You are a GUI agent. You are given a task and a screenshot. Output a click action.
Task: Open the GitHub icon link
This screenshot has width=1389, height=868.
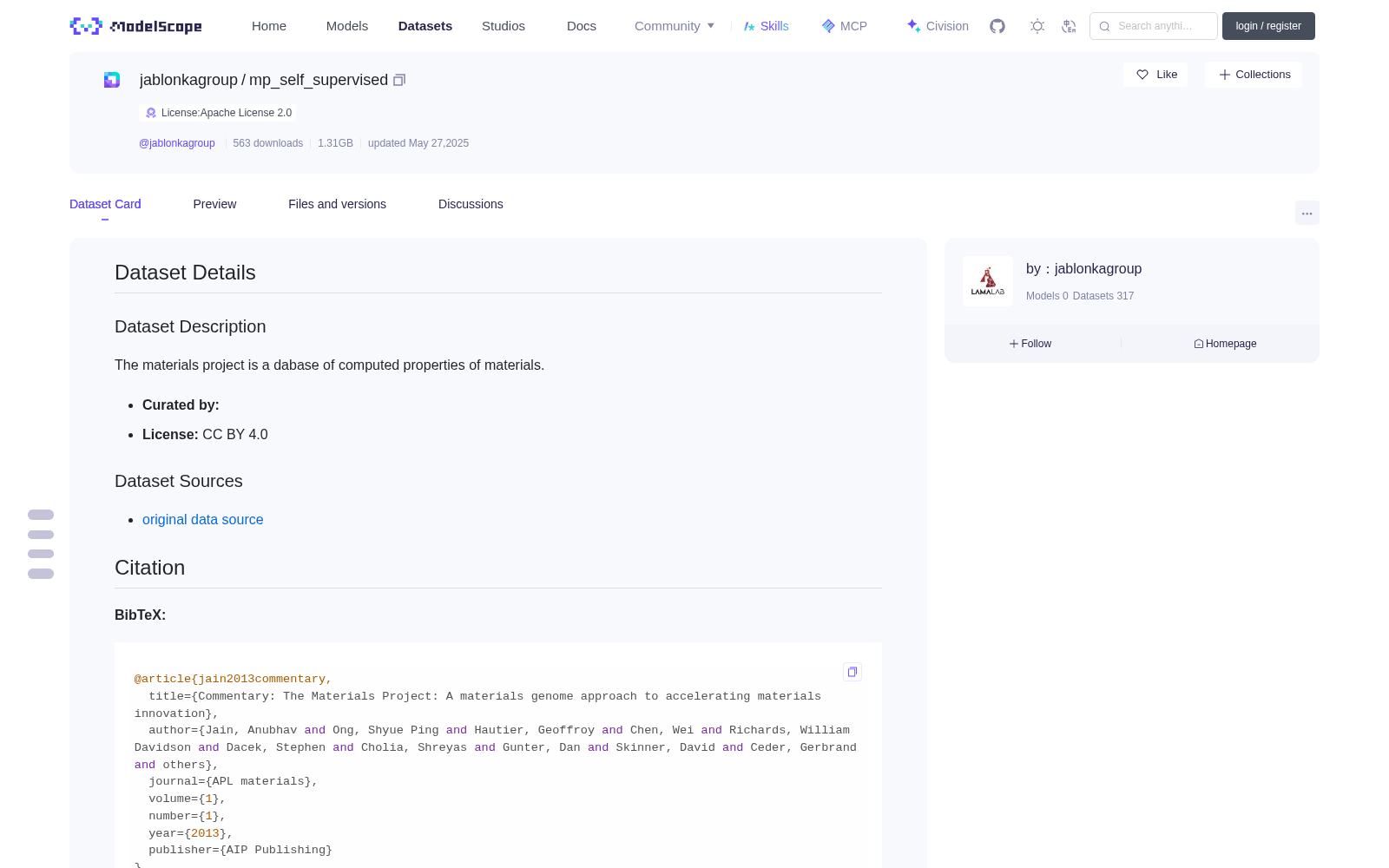(997, 26)
